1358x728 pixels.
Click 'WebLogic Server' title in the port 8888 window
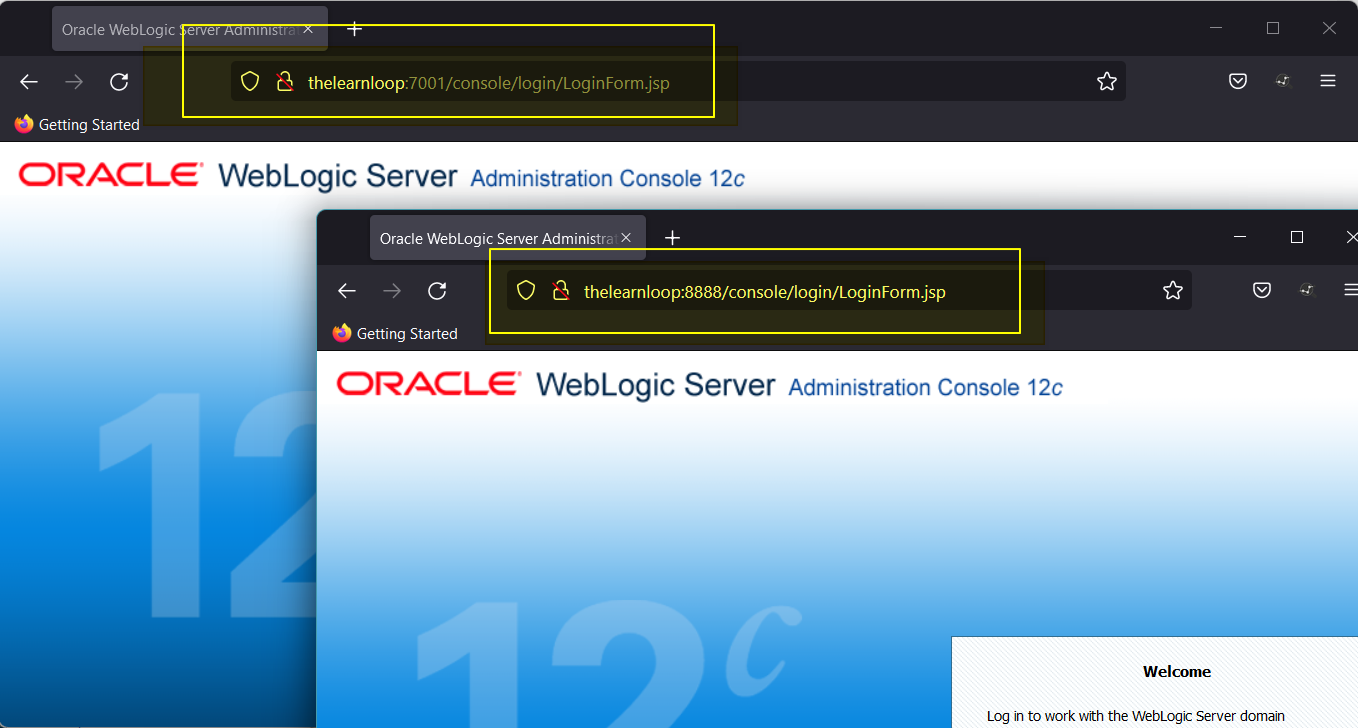coord(655,385)
